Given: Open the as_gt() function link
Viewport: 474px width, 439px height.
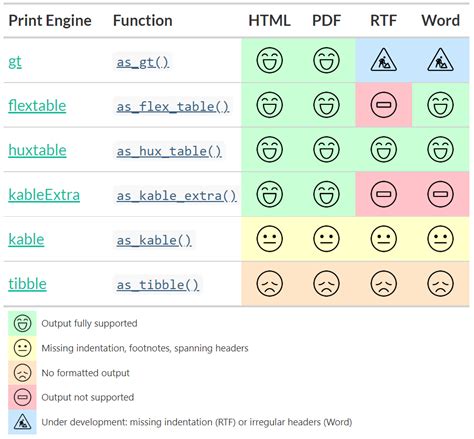Looking at the screenshot, I should pos(143,62).
